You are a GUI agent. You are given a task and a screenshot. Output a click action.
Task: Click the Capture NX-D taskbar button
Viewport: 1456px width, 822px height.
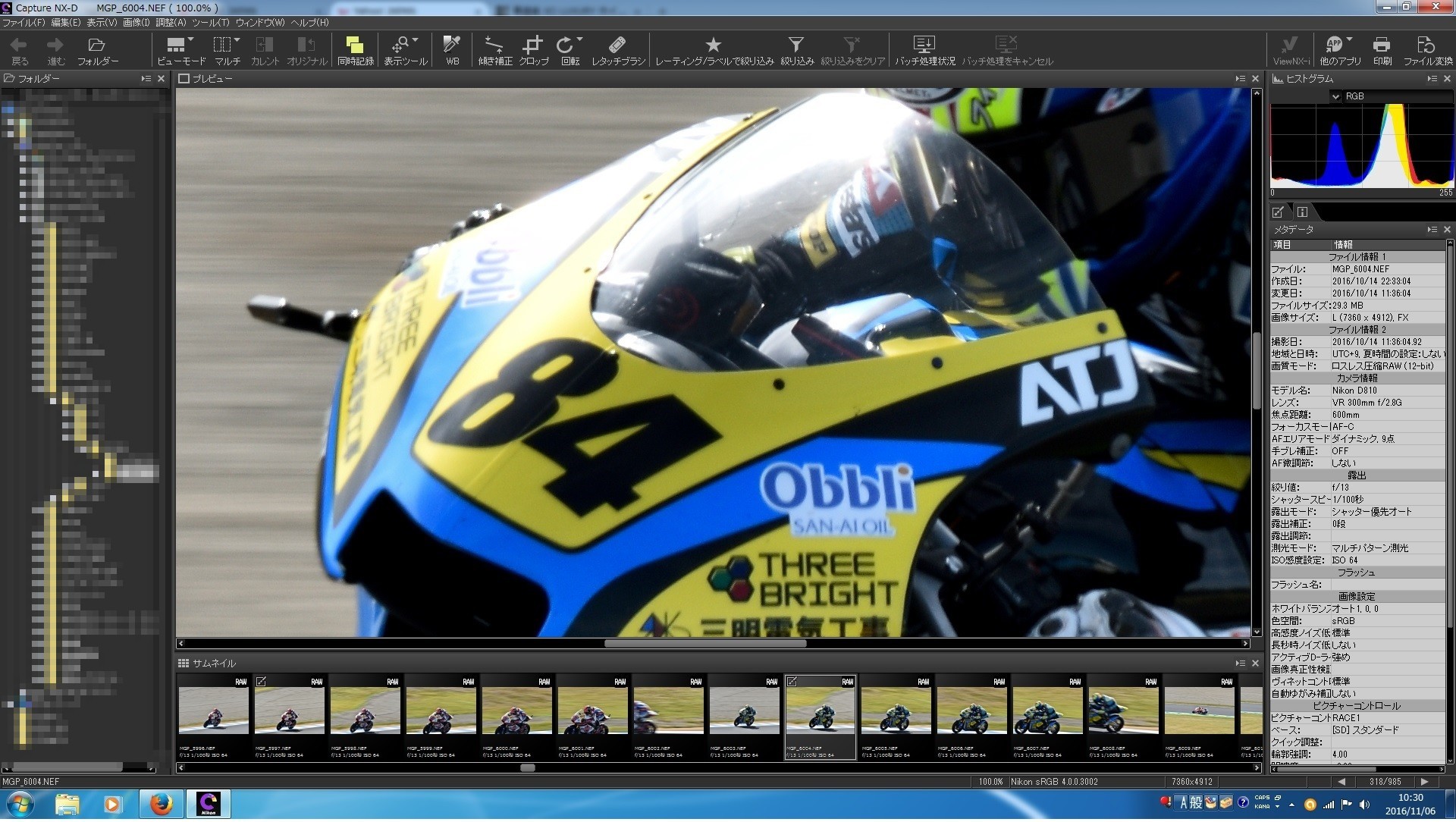(x=208, y=805)
